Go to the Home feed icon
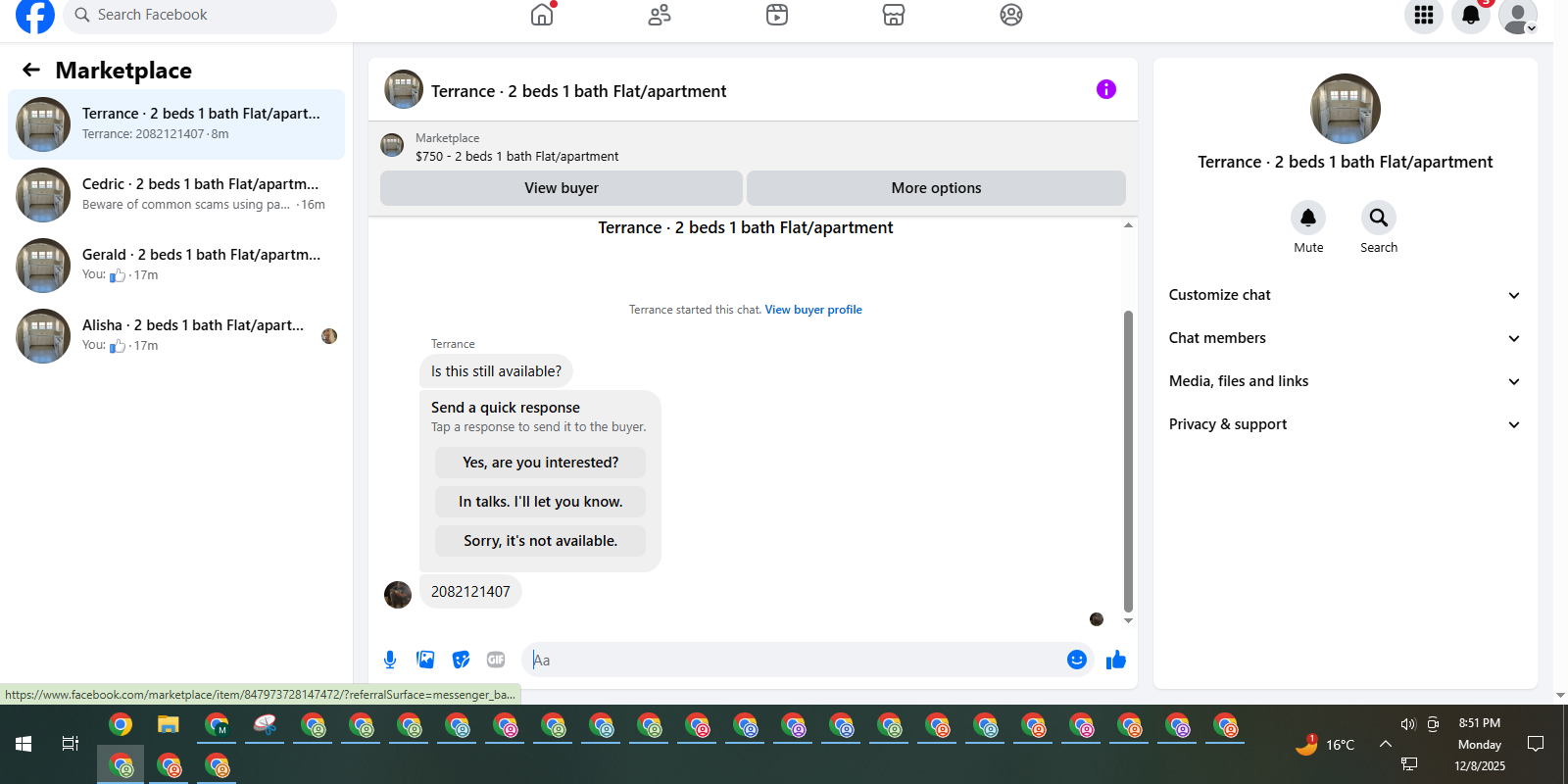The image size is (1568, 784). (x=542, y=15)
